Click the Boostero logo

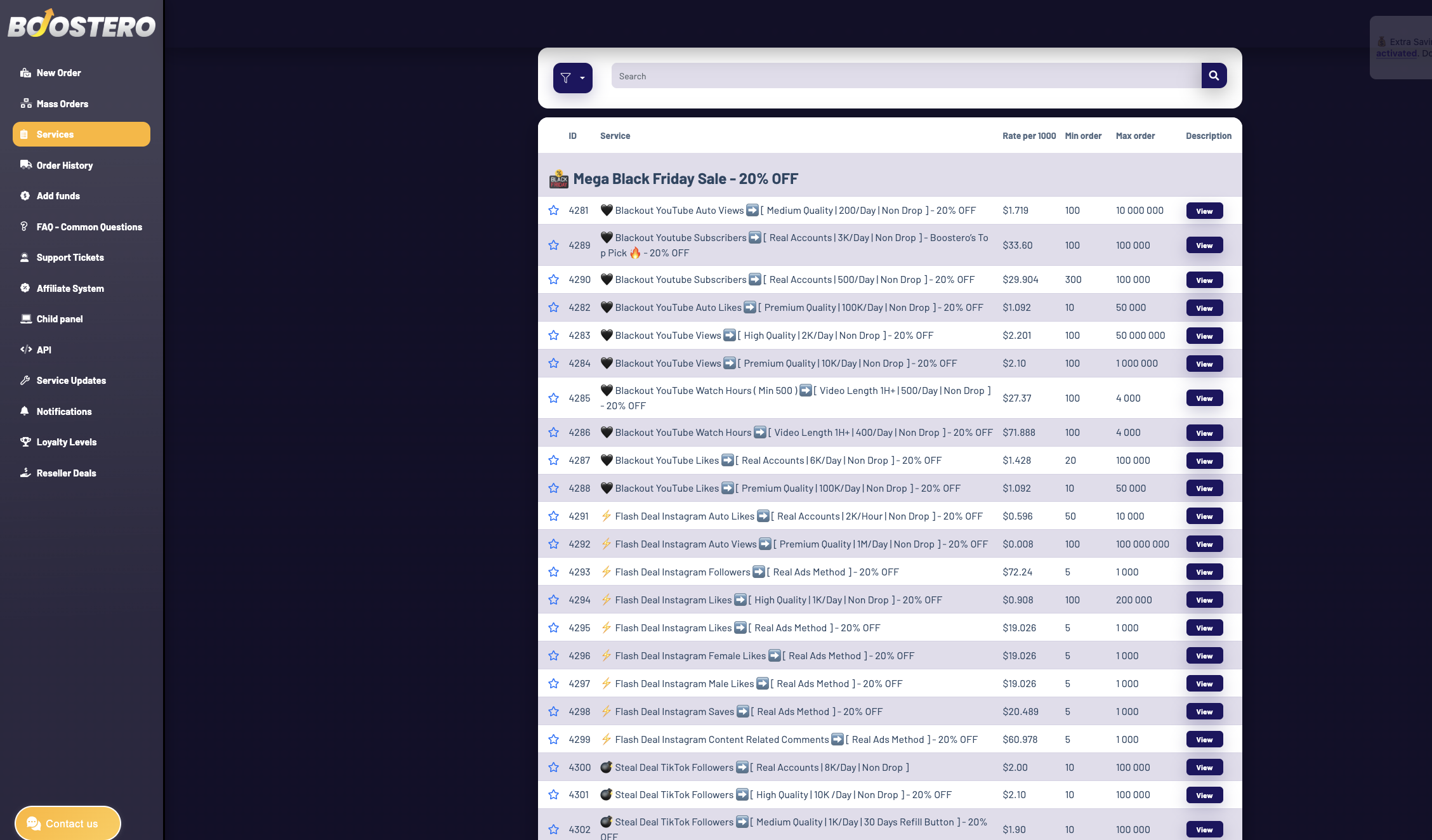[x=81, y=25]
